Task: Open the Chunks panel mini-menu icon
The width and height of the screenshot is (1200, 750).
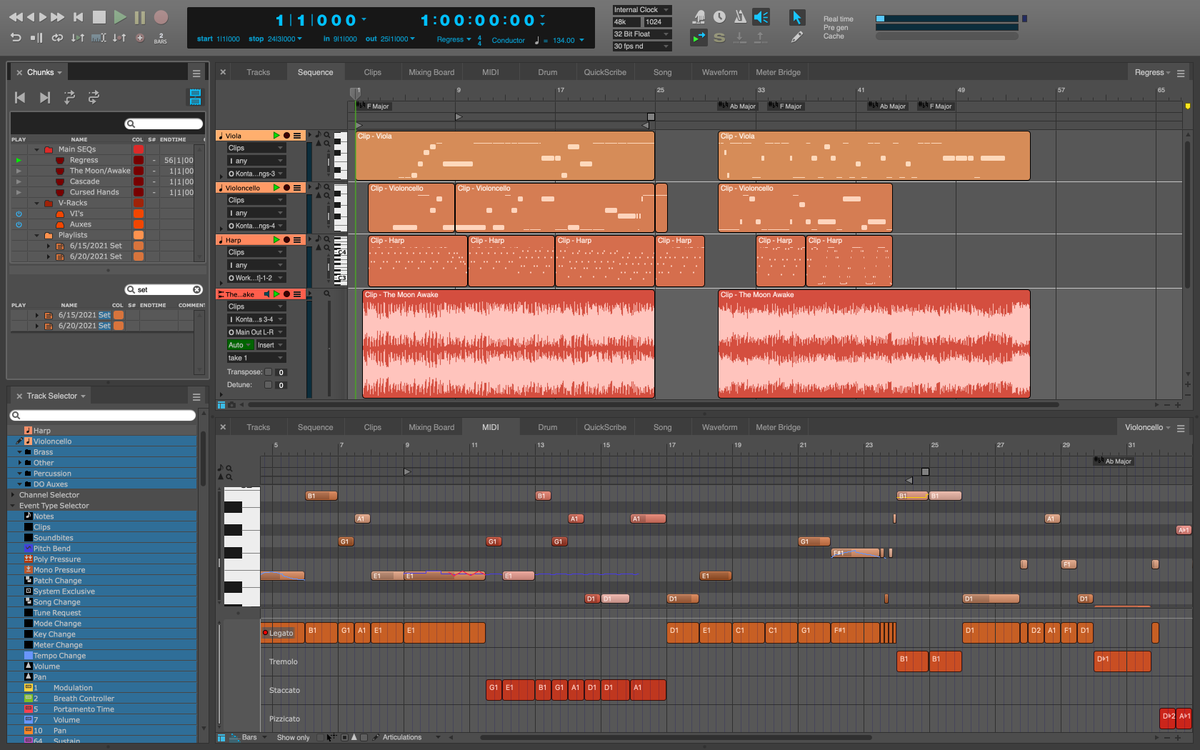Action: [196, 72]
